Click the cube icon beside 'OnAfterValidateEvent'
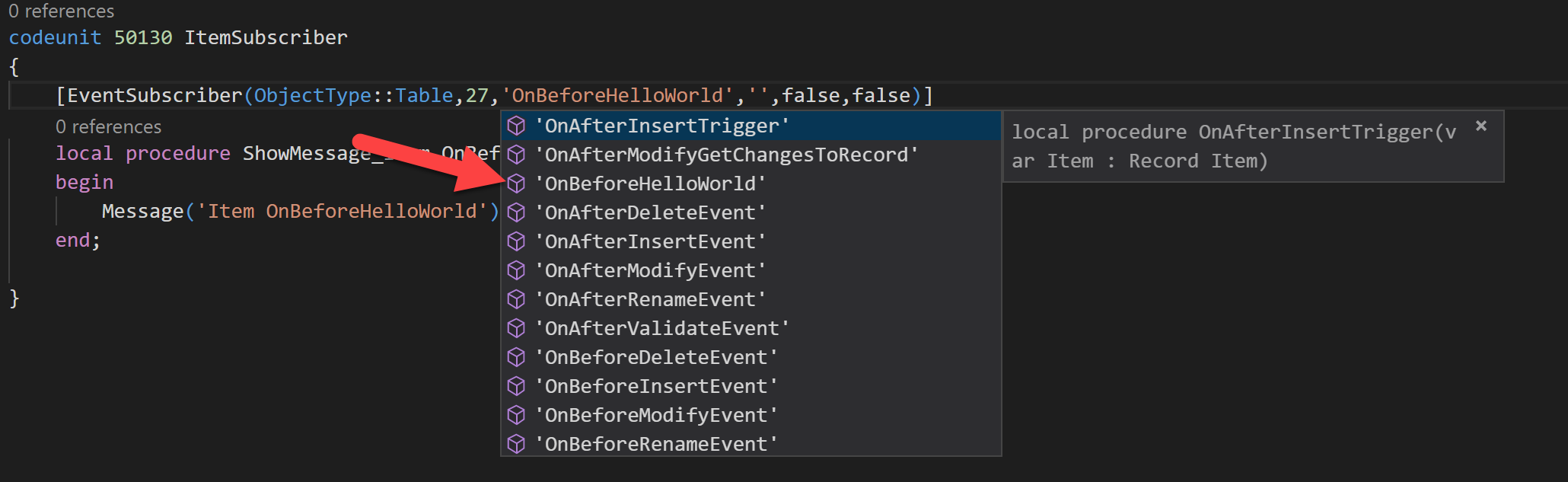The height and width of the screenshot is (482, 1568). pos(517,327)
